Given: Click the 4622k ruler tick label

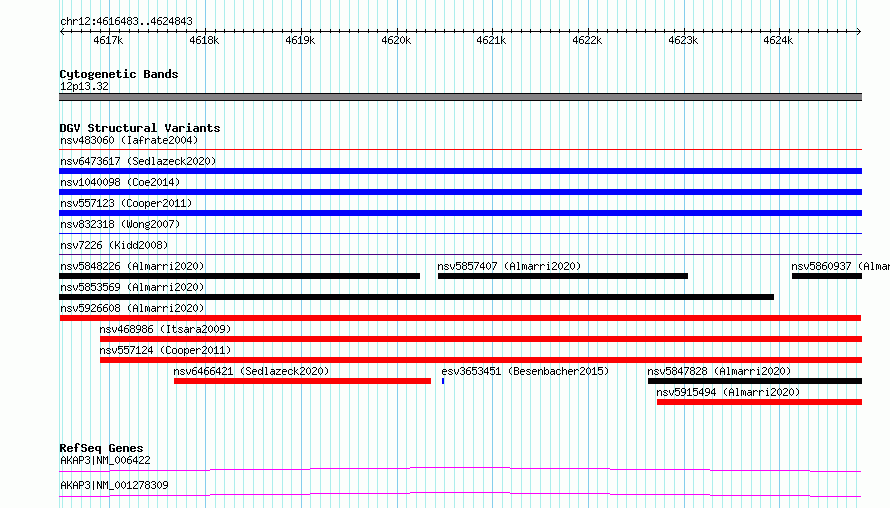Looking at the screenshot, I should [587, 40].
